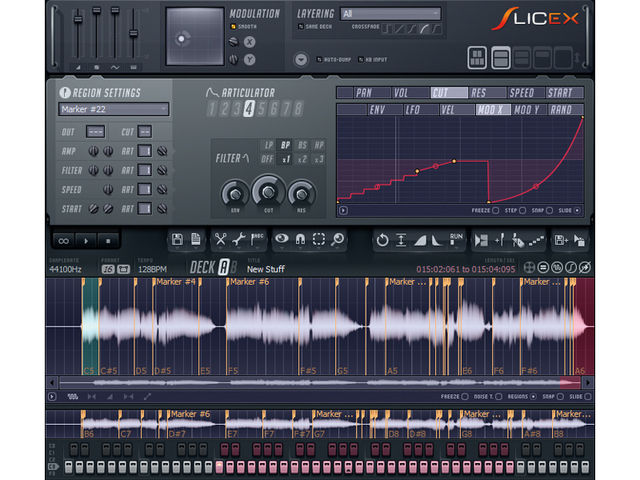
Task: Click the fade in ramp icon
Action: pos(420,241)
